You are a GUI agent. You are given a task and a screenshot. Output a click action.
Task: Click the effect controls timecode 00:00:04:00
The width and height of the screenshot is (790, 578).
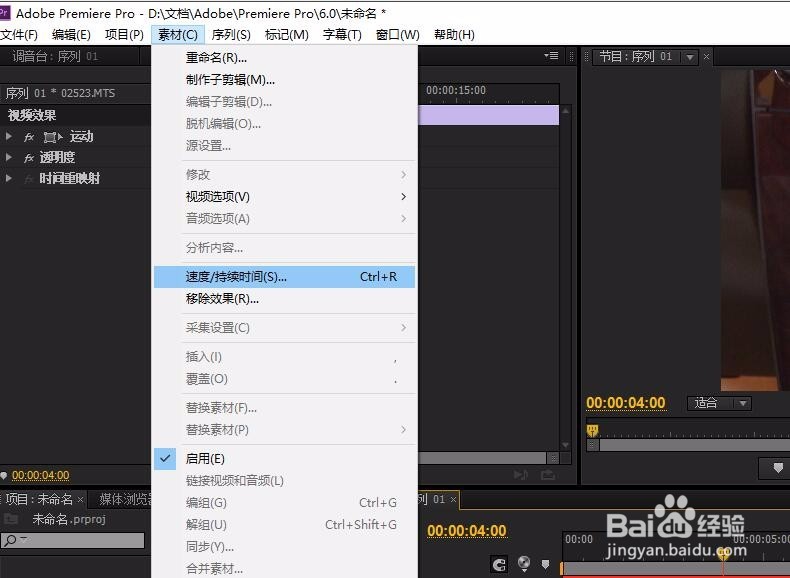pos(41,475)
